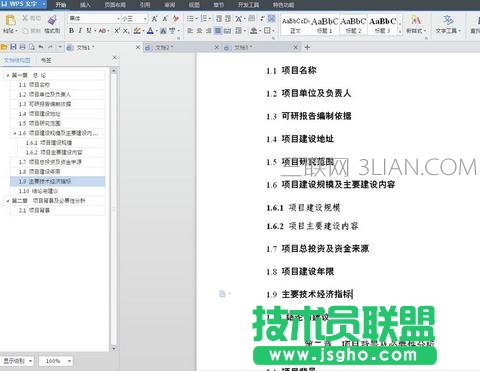Select the 标题 3 heading style
The height and width of the screenshot is (371, 480).
click(x=383, y=25)
